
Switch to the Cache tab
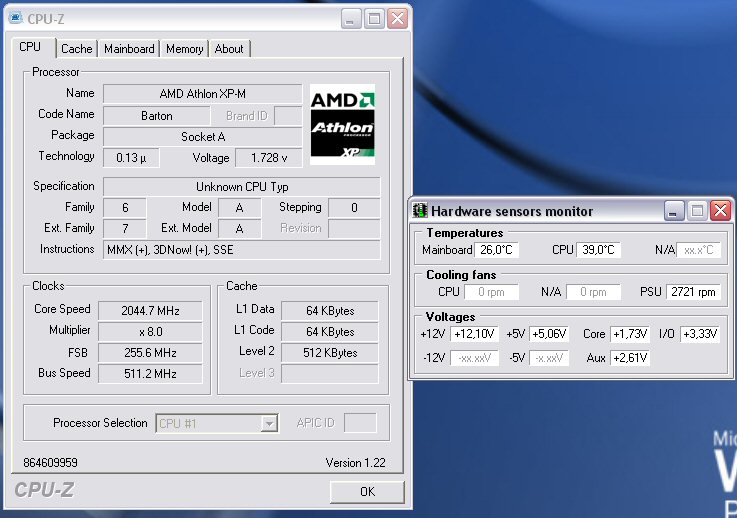click(77, 49)
